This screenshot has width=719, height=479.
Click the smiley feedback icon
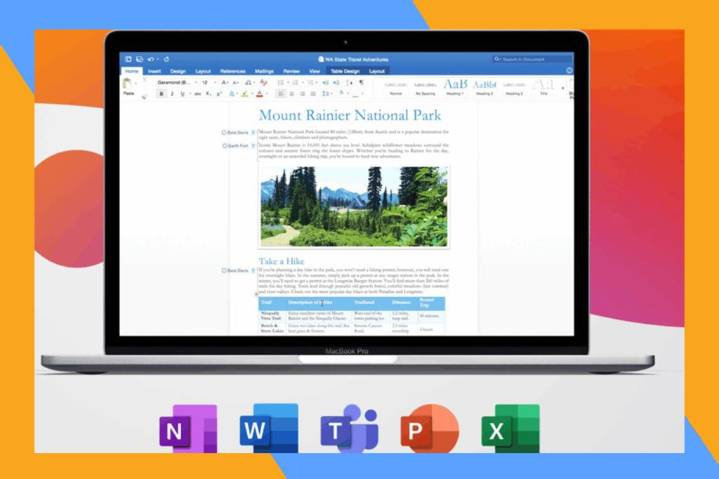(570, 71)
